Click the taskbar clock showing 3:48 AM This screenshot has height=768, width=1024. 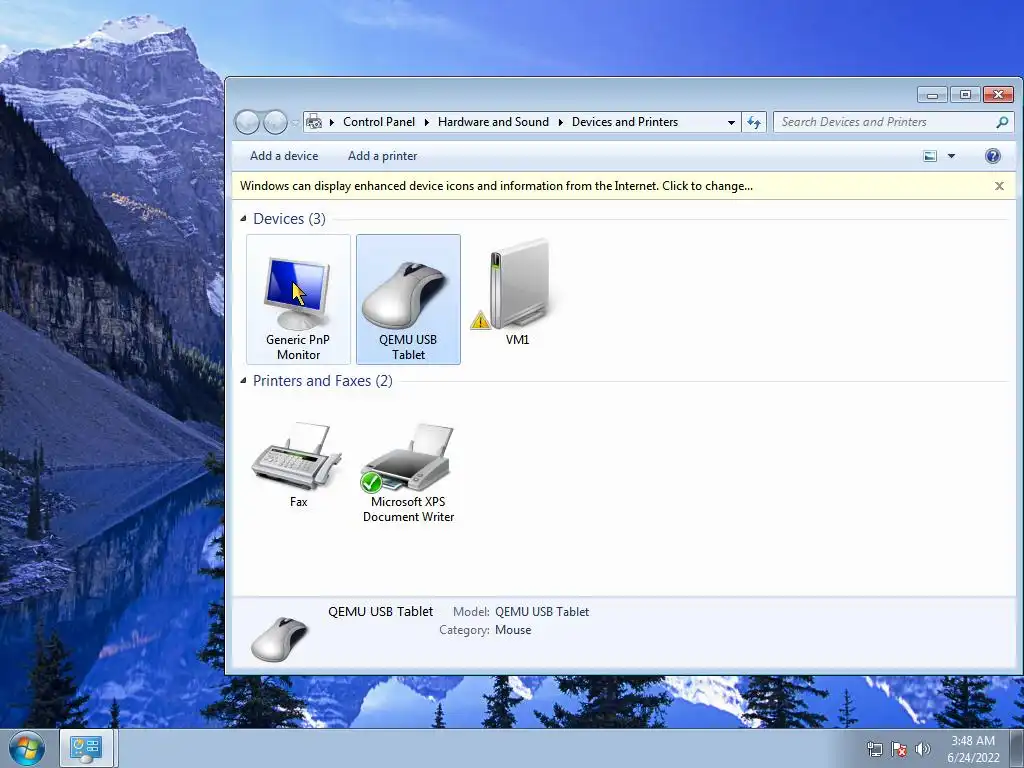point(973,749)
